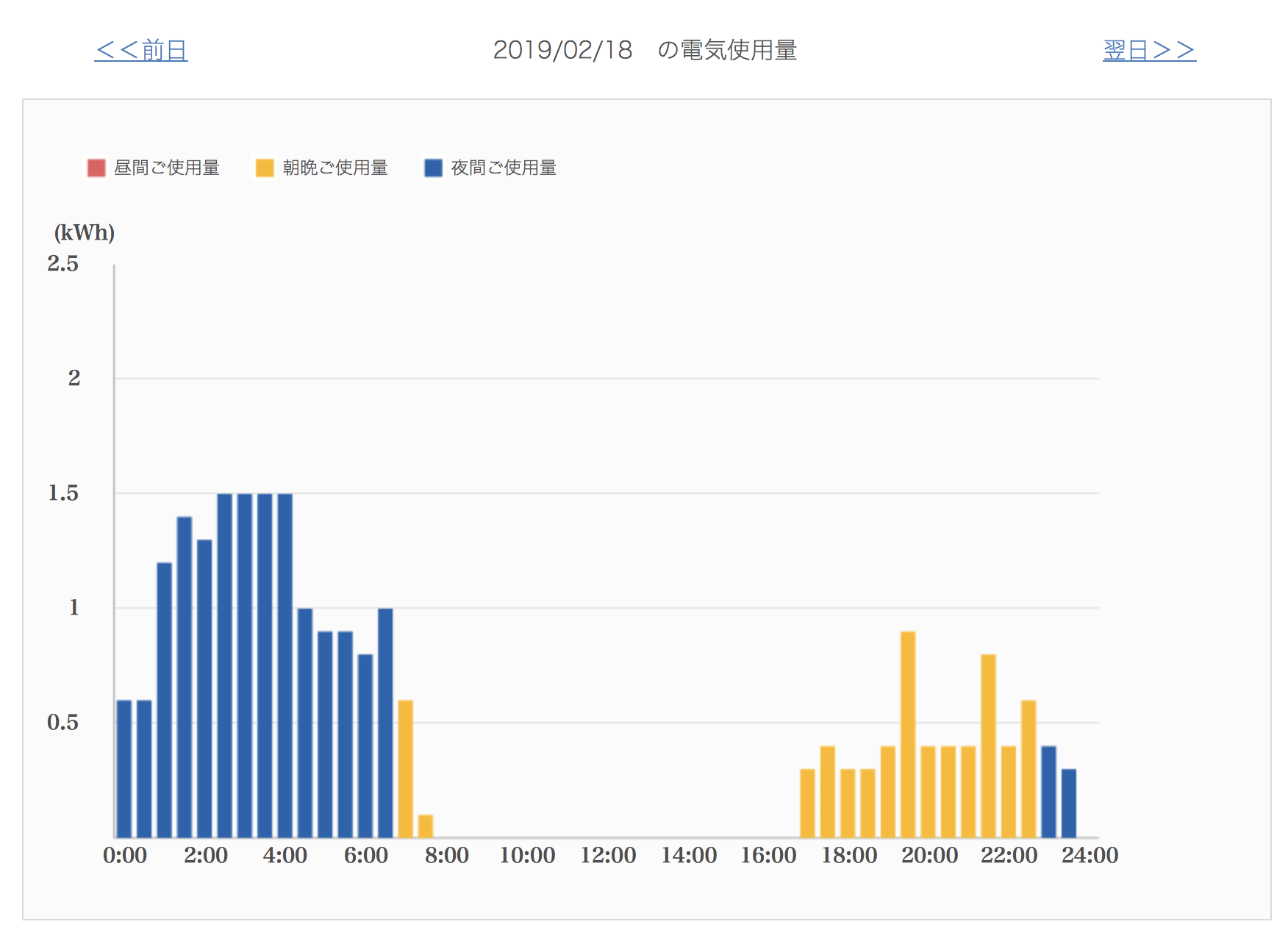Select the shortest yellow bar before 8:00
1288x941 pixels.
426,826
